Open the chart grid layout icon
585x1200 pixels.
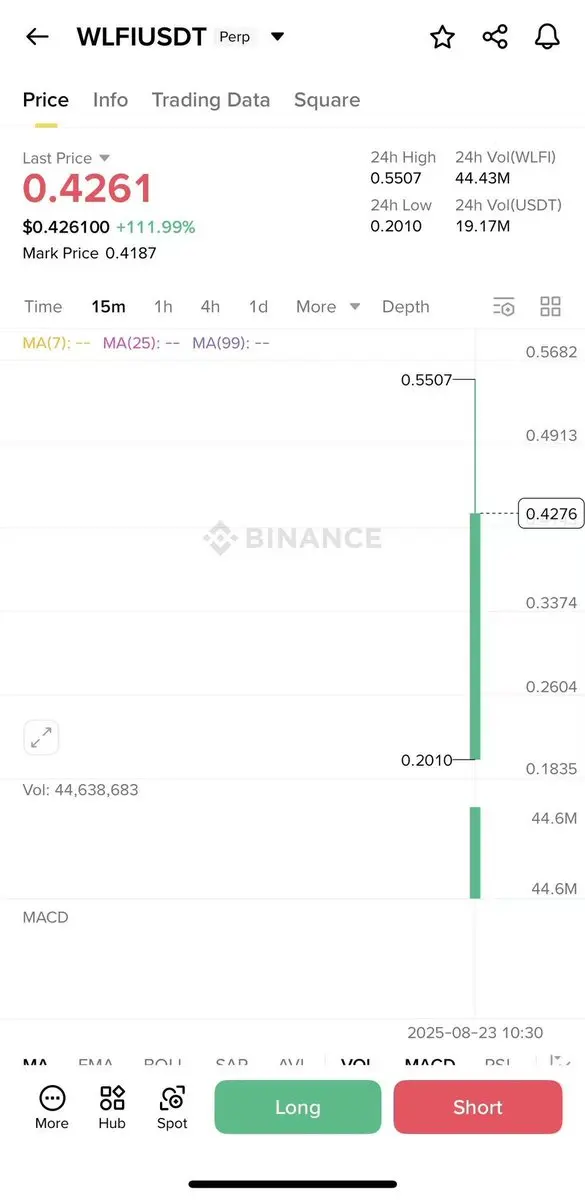click(x=551, y=307)
